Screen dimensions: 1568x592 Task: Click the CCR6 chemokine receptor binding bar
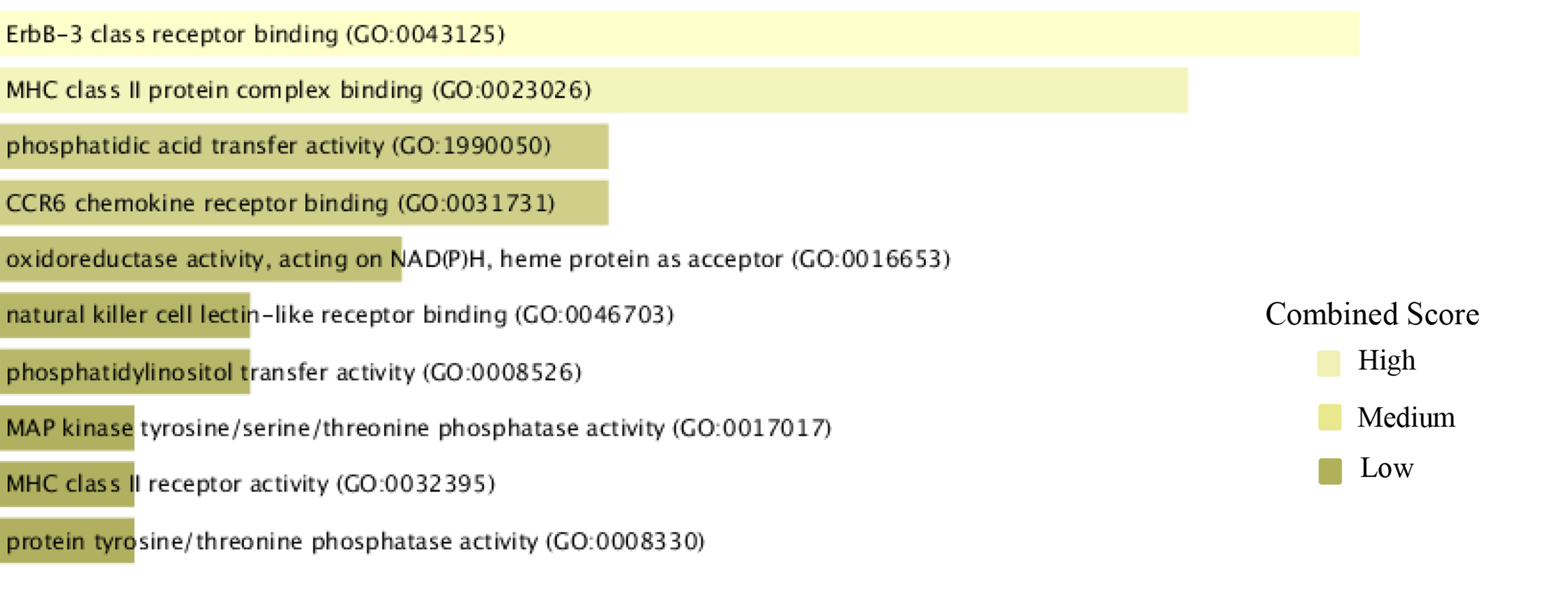pyautogui.click(x=304, y=203)
